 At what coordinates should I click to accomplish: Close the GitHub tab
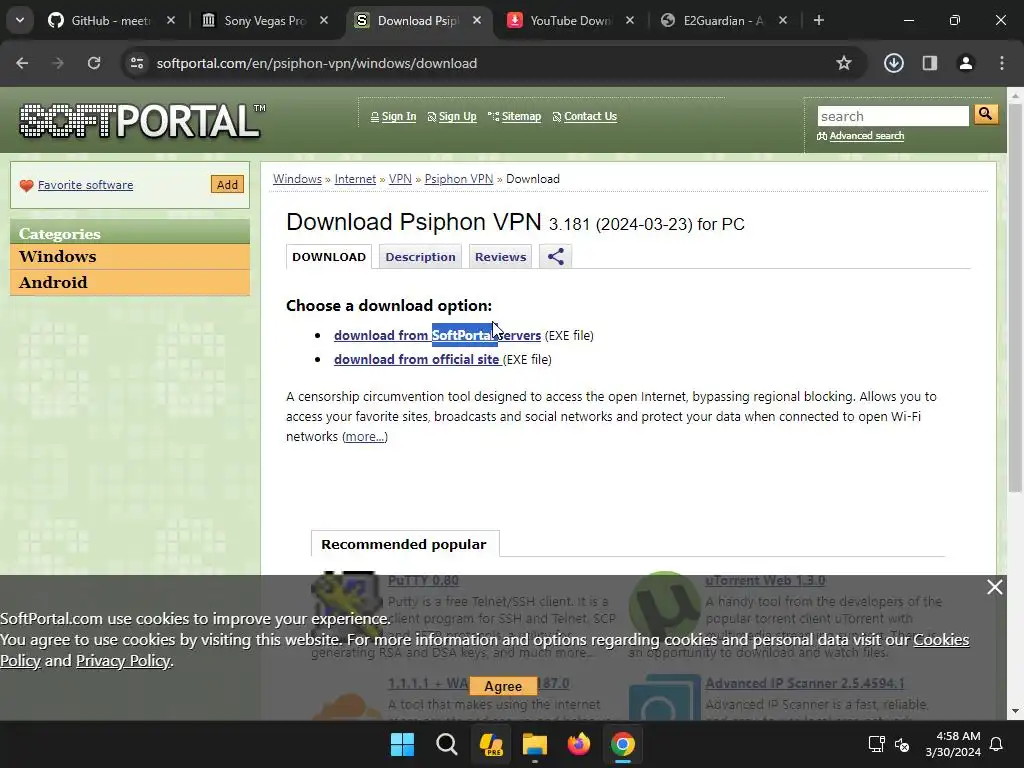(171, 20)
